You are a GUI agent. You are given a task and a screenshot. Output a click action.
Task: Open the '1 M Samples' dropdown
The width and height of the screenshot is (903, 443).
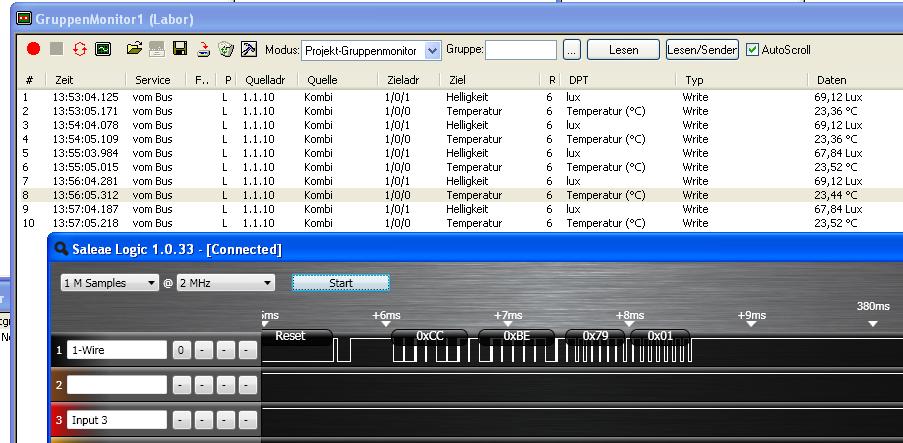pyautogui.click(x=110, y=283)
